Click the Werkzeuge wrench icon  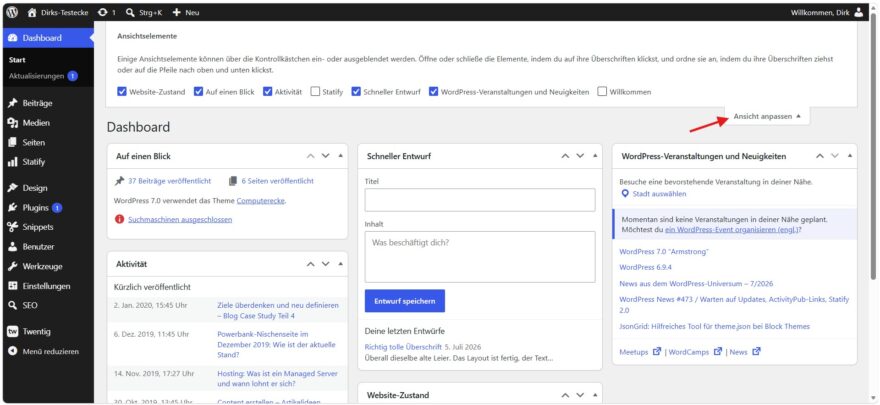[x=13, y=266]
